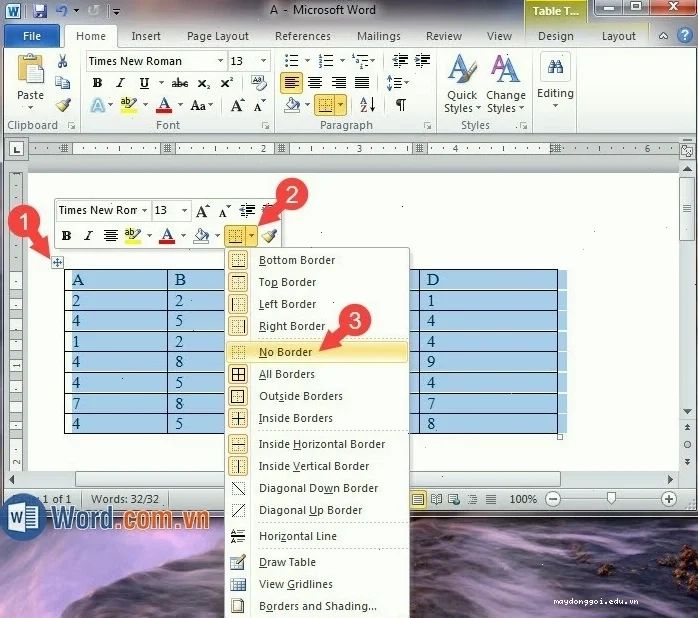Click the table move handle above column A

point(57,263)
